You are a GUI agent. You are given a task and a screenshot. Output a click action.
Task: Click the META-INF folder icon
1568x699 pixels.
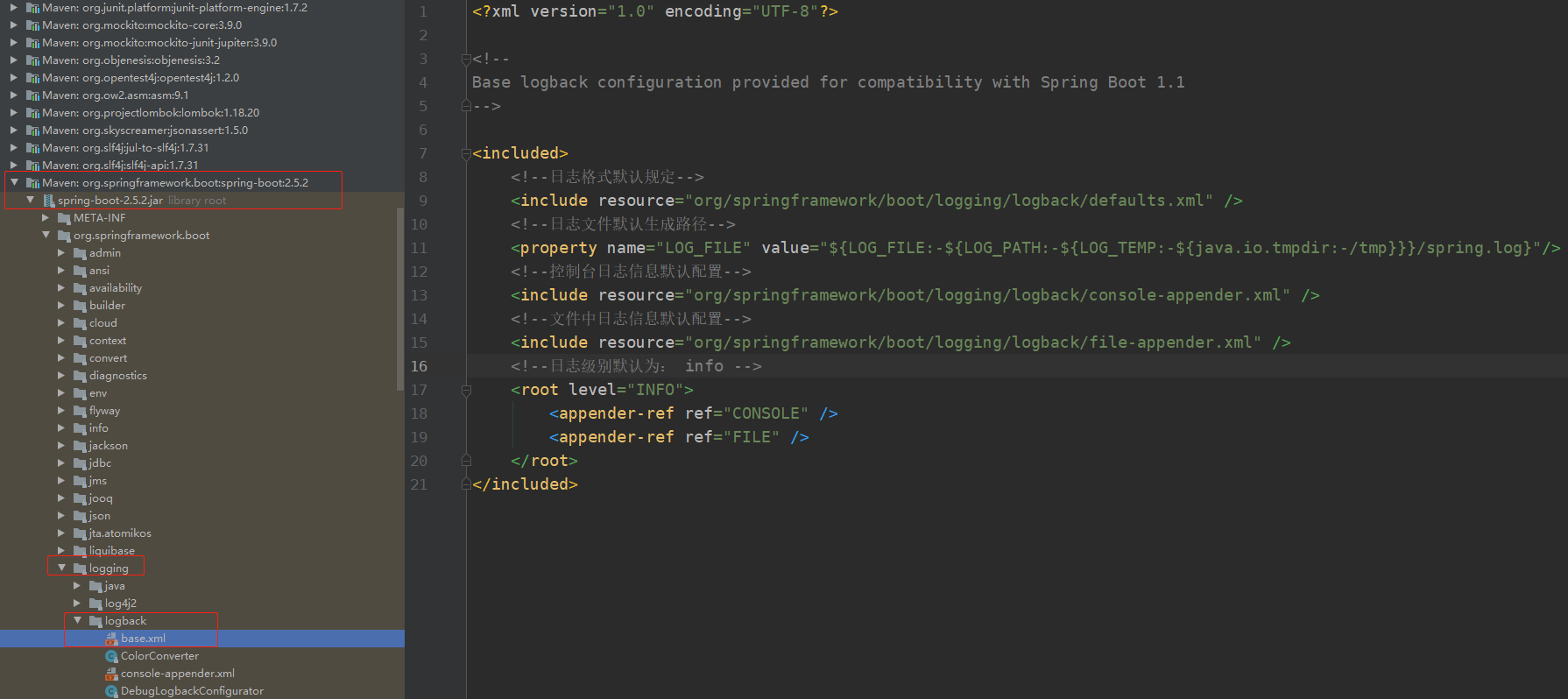tap(64, 218)
